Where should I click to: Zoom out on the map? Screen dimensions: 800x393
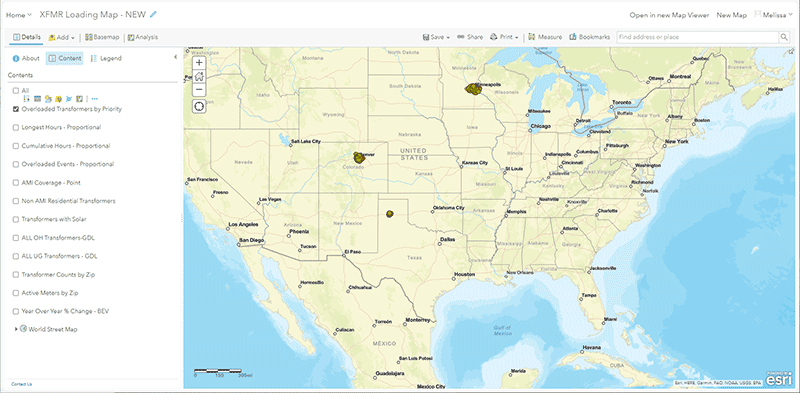(x=199, y=89)
